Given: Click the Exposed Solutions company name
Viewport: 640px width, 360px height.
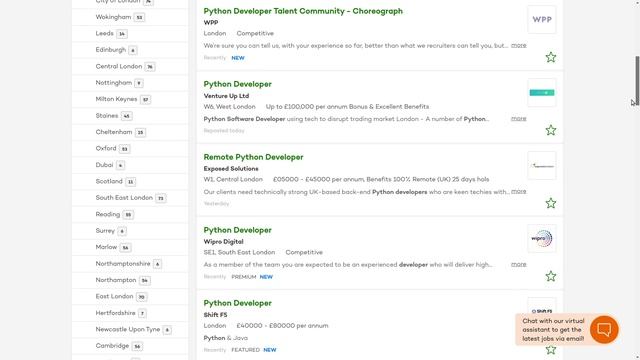Looking at the screenshot, I should [231, 169].
